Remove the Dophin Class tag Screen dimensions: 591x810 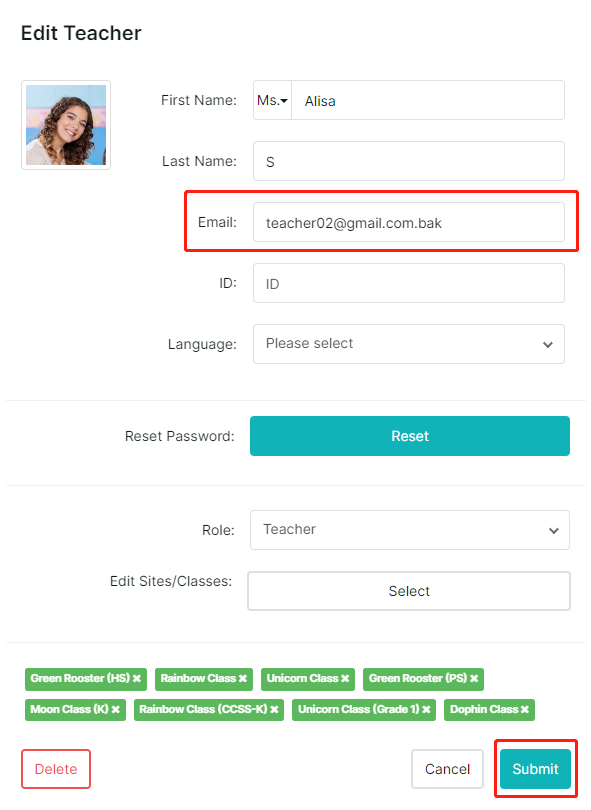(x=525, y=710)
